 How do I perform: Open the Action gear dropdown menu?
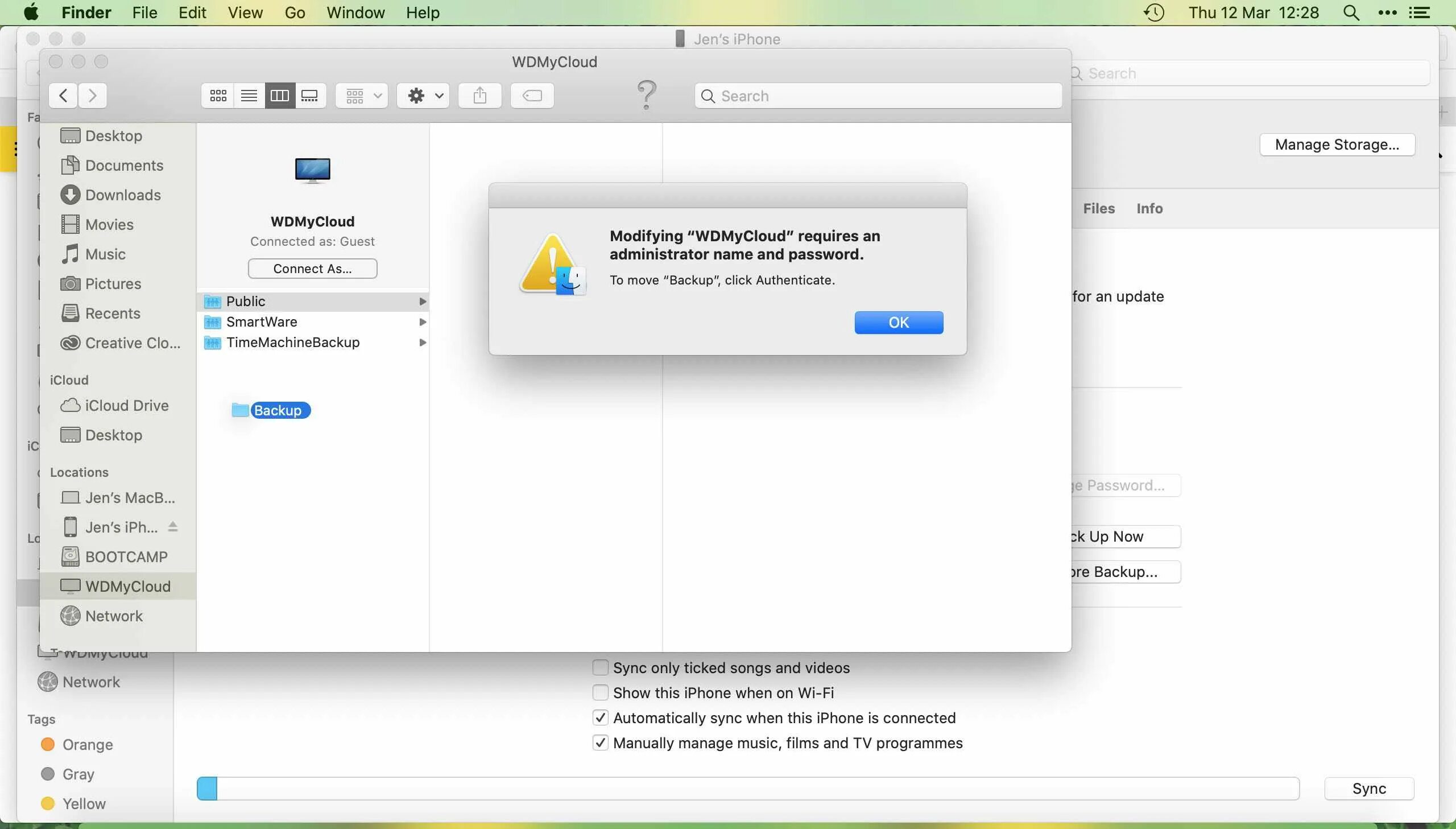coord(423,96)
